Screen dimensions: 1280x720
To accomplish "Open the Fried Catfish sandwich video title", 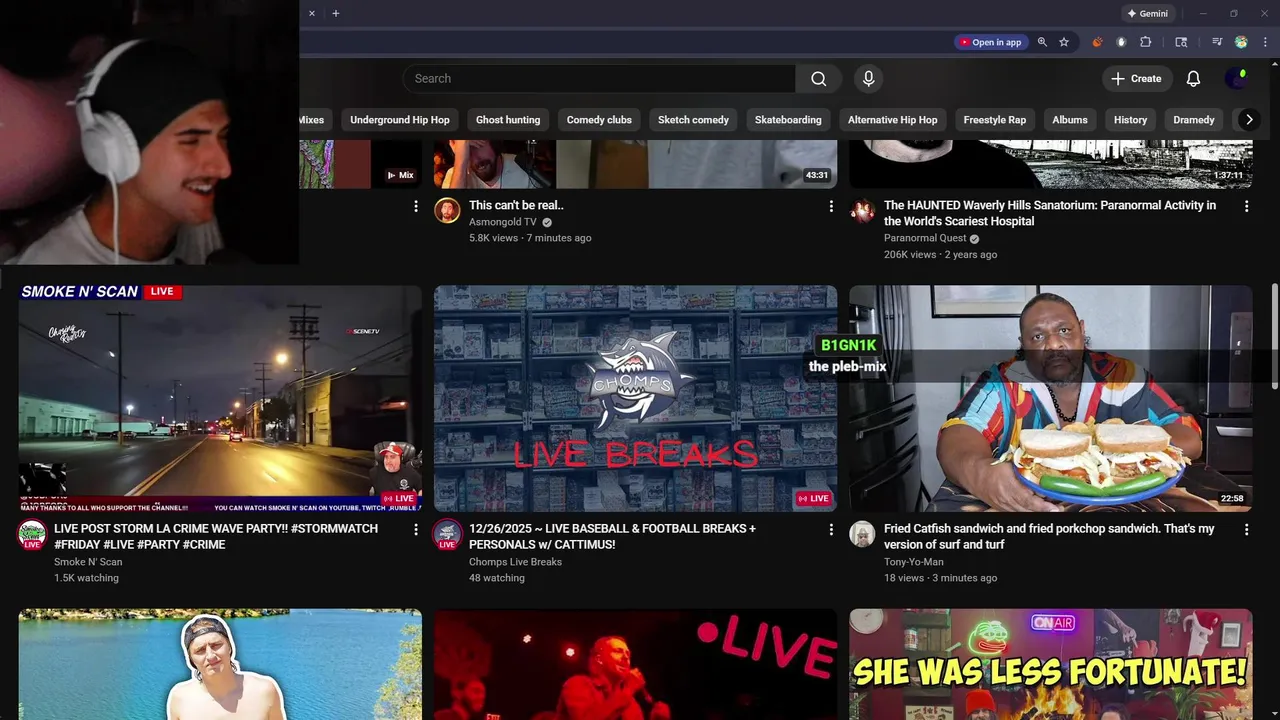I will [x=1049, y=536].
